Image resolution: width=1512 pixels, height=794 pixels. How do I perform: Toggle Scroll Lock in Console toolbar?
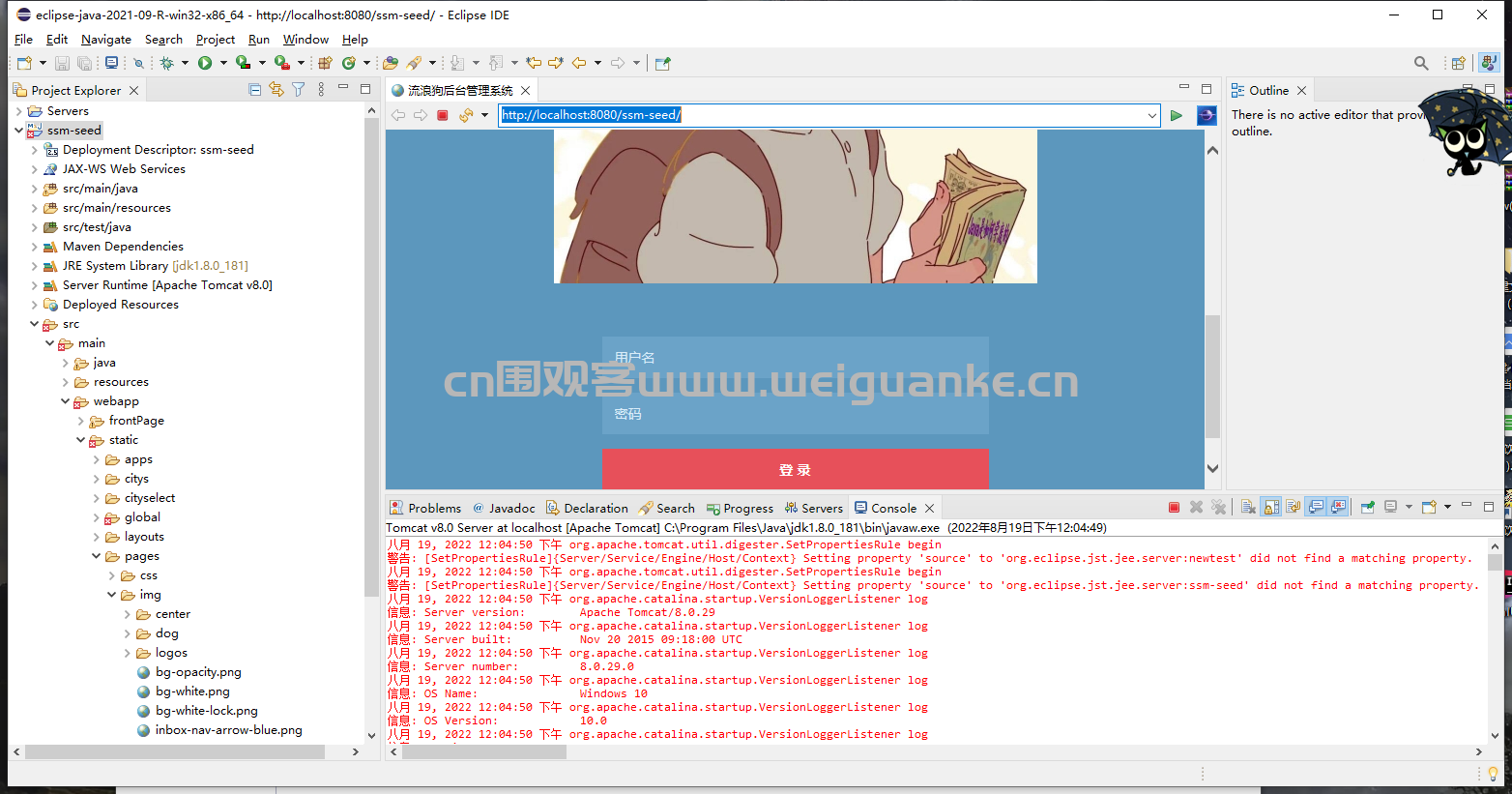(x=1271, y=508)
